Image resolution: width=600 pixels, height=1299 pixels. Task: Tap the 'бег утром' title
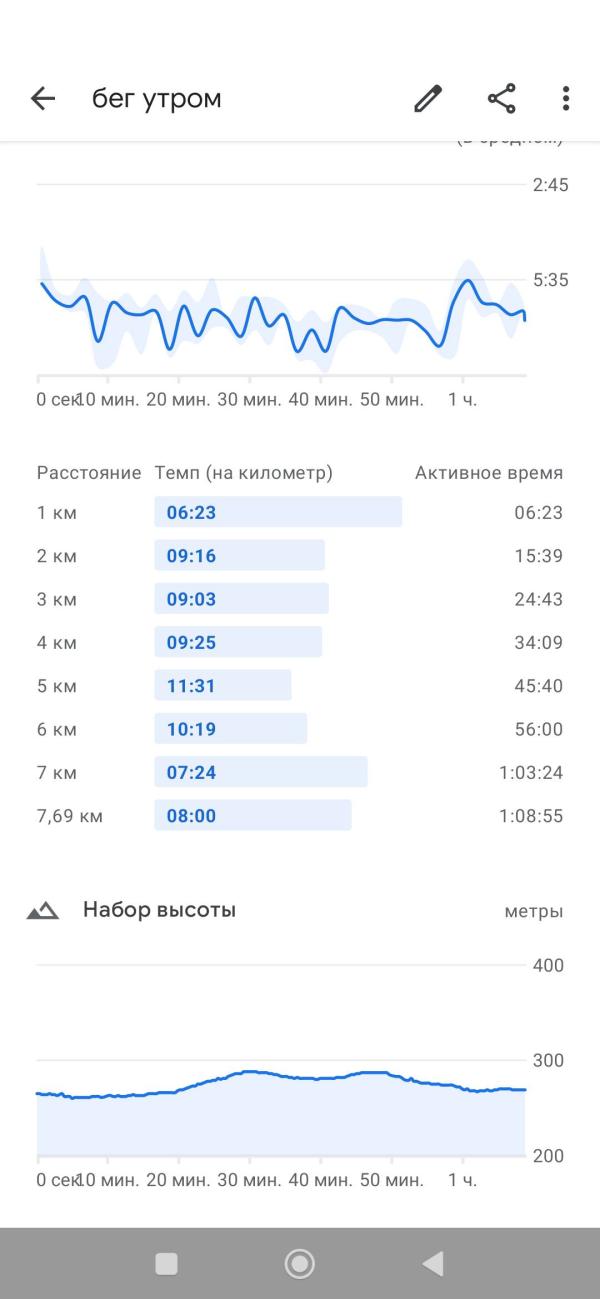click(x=157, y=98)
